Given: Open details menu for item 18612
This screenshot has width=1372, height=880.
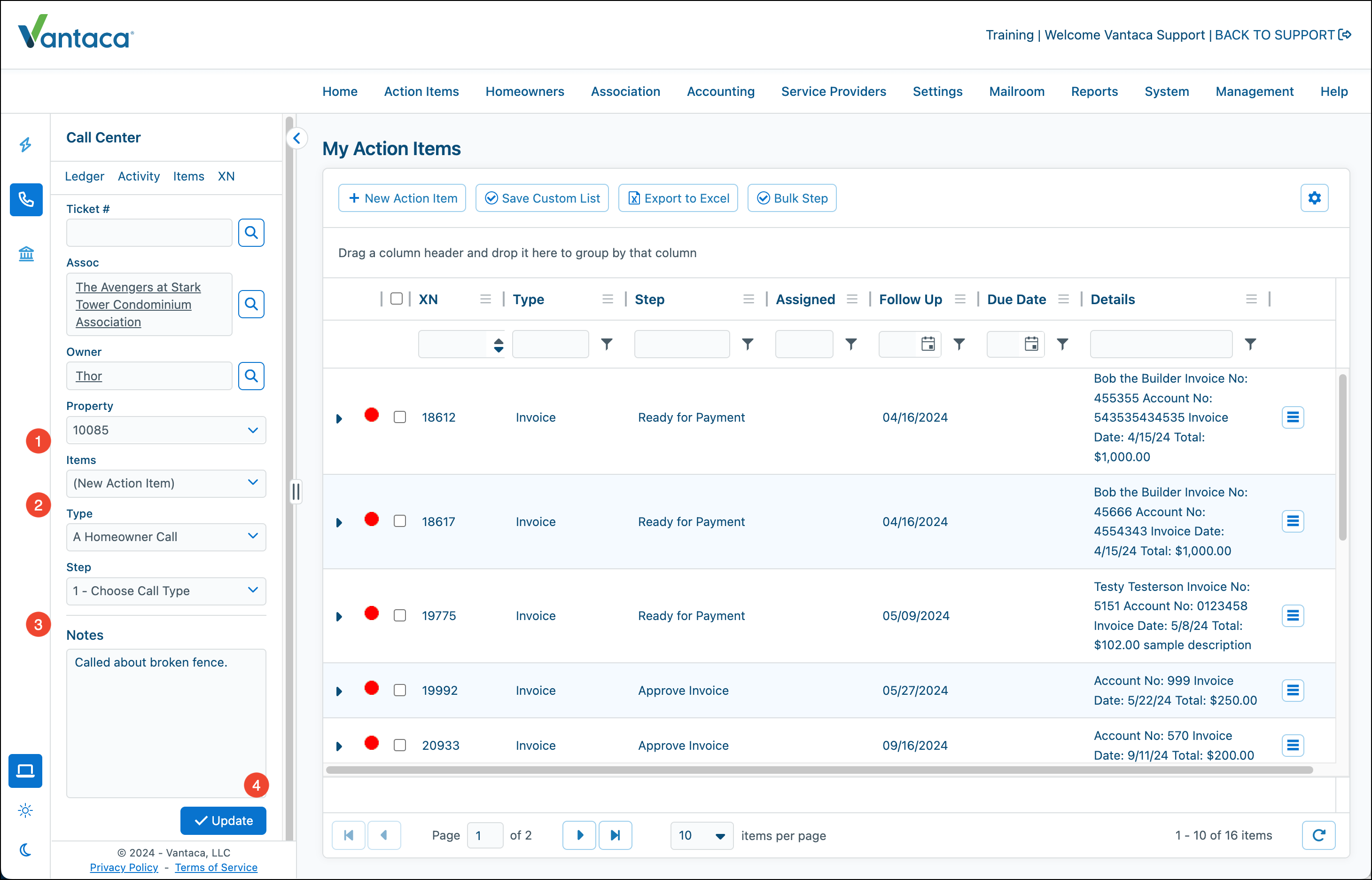Looking at the screenshot, I should [1293, 418].
